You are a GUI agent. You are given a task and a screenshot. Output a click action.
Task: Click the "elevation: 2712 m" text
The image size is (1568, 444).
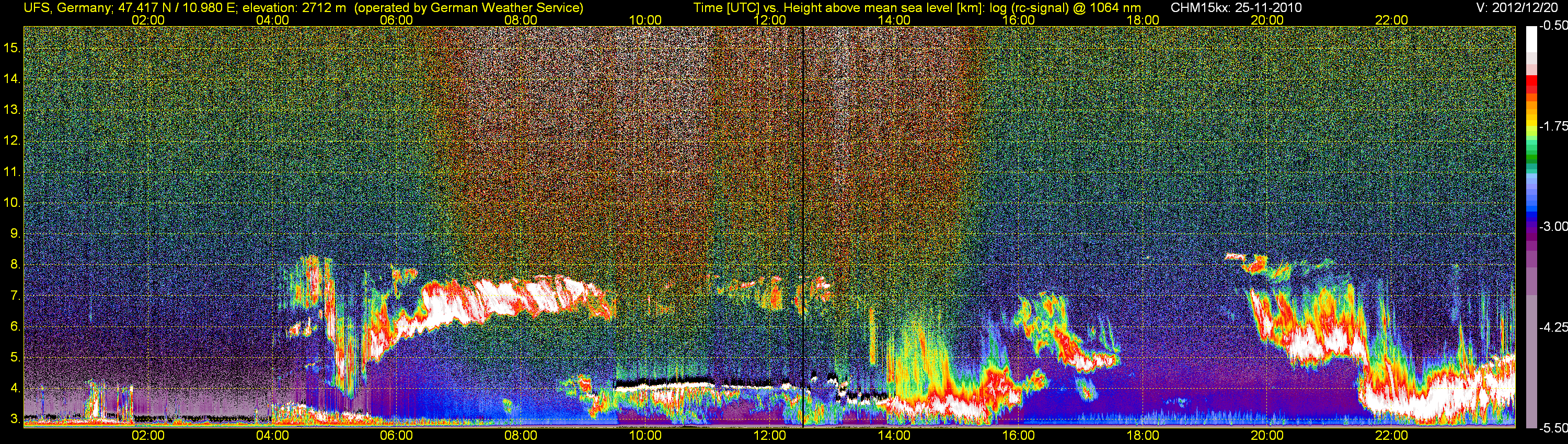(x=295, y=8)
